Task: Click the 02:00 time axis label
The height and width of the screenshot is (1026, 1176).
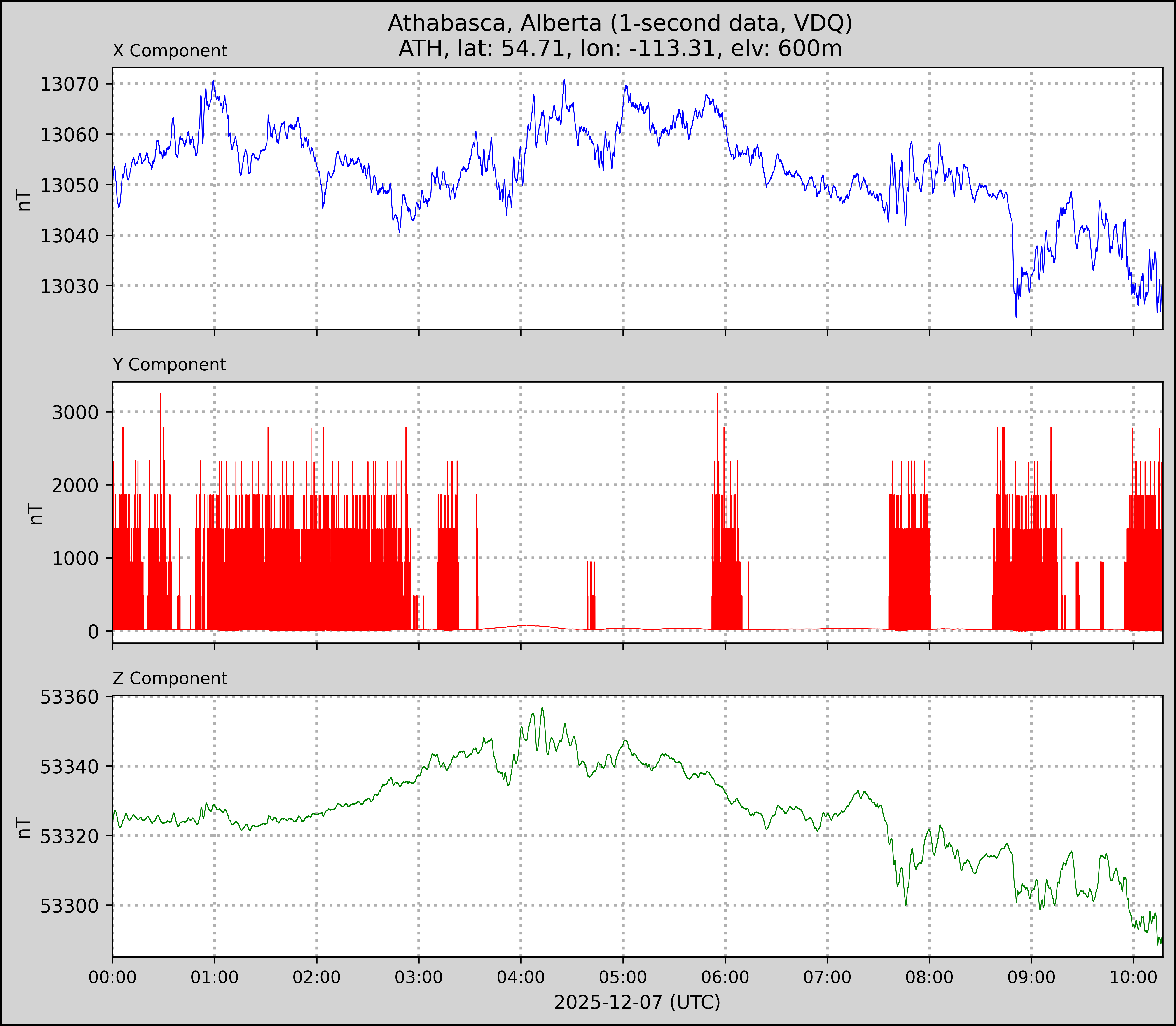Action: click(316, 977)
